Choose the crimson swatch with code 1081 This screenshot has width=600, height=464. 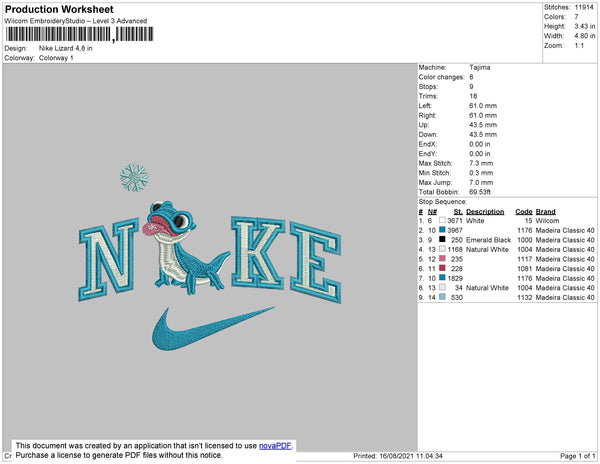click(442, 268)
